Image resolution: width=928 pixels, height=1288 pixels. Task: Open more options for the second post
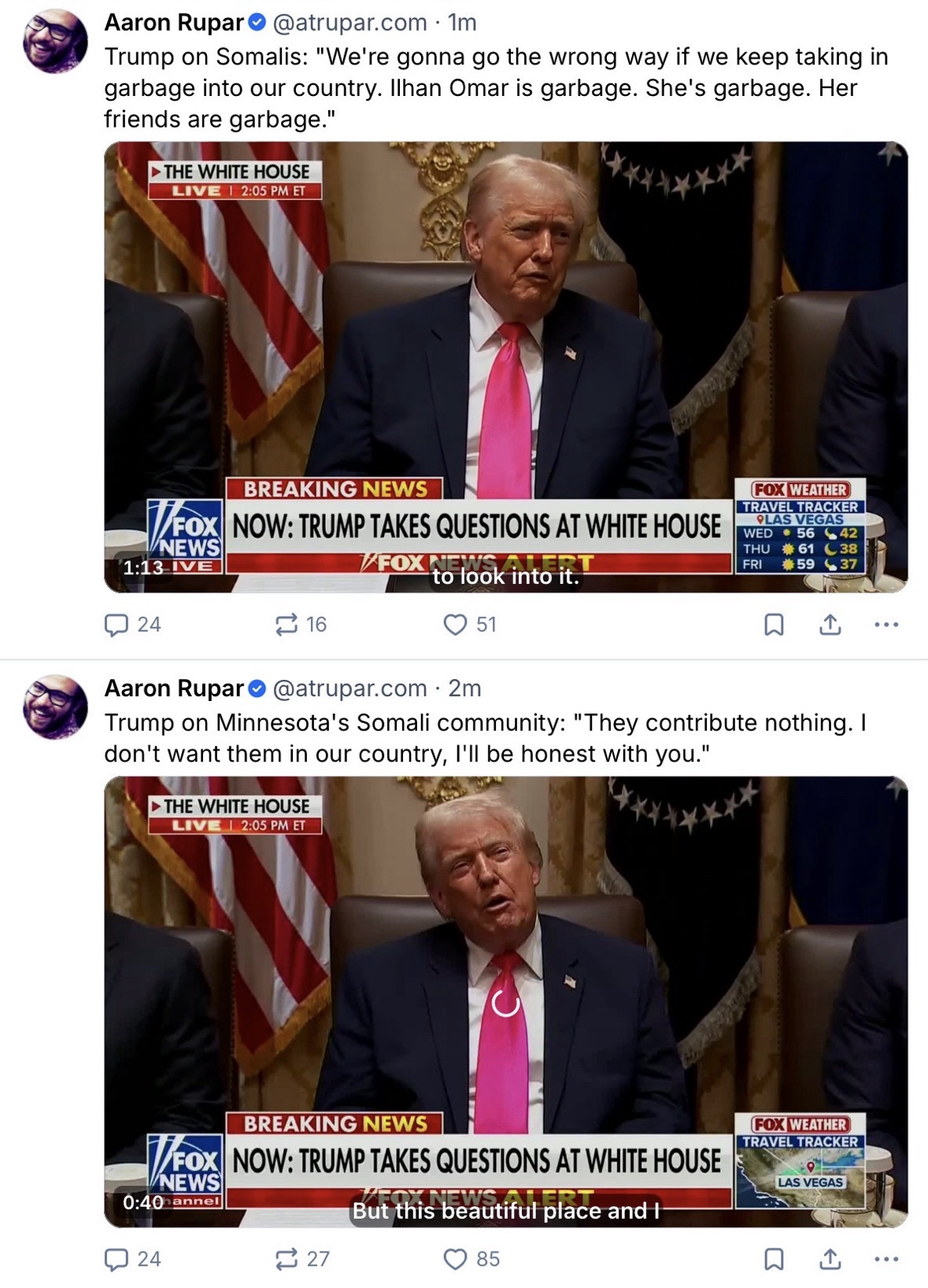pos(886,1259)
